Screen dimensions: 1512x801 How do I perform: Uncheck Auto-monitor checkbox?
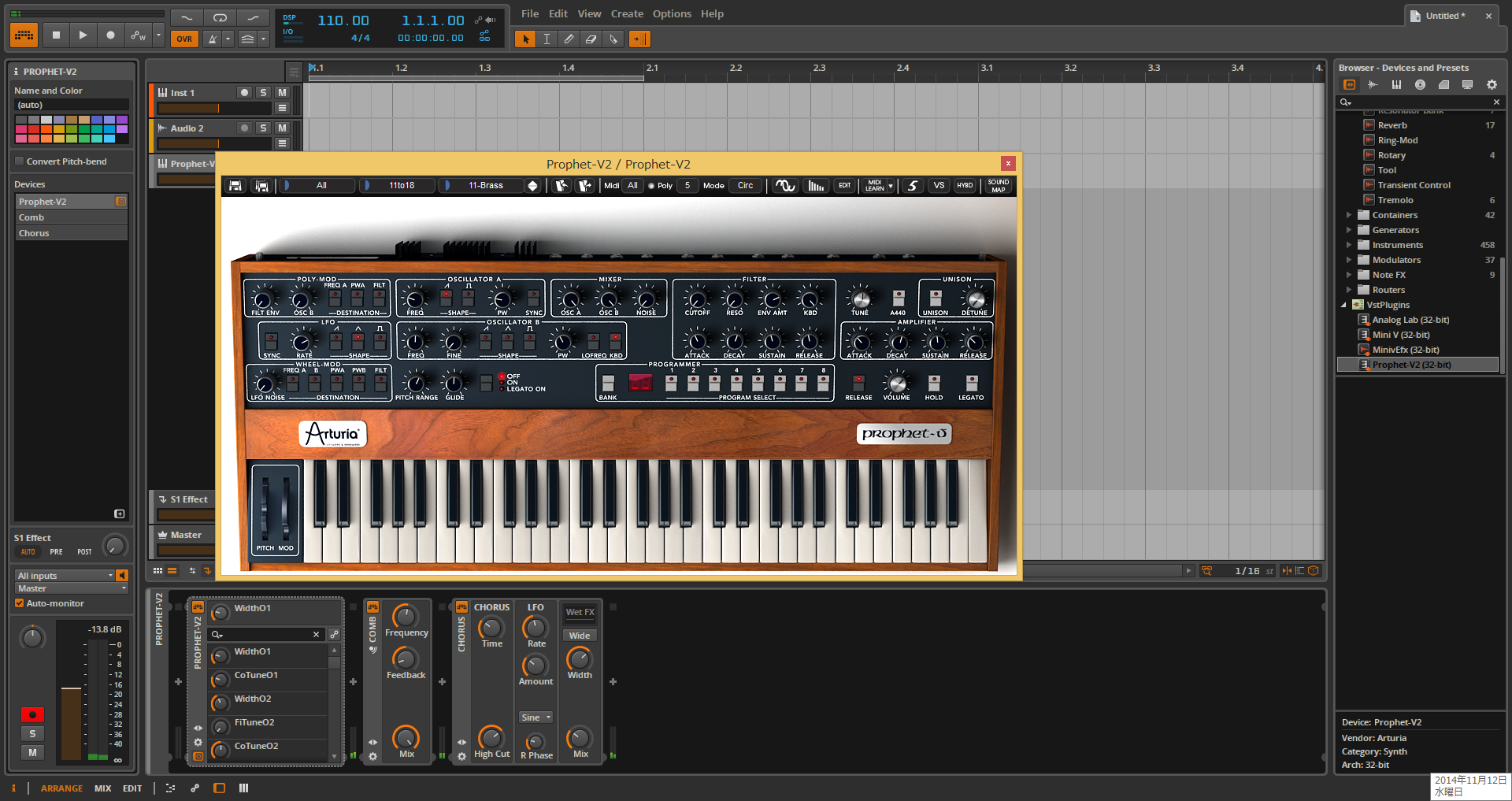pos(20,603)
